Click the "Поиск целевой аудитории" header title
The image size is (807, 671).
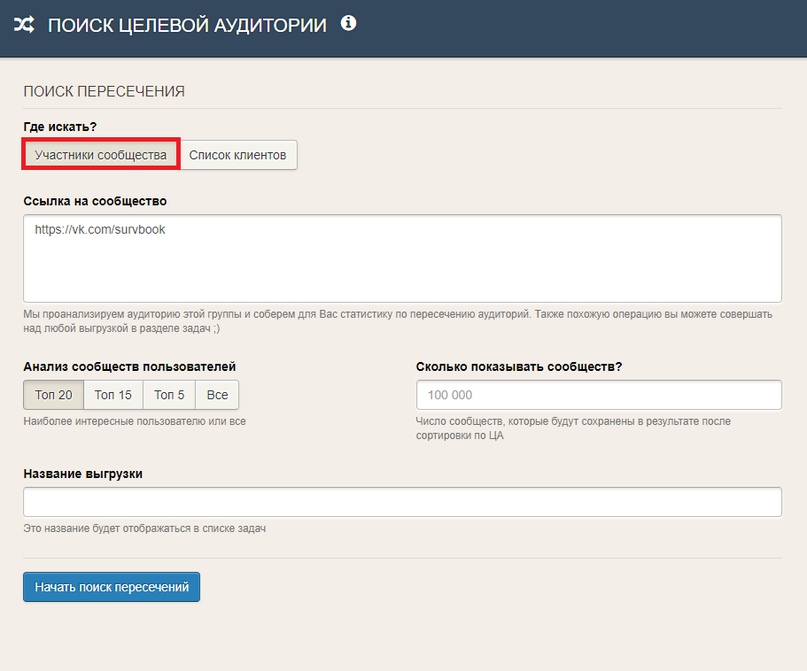point(187,25)
